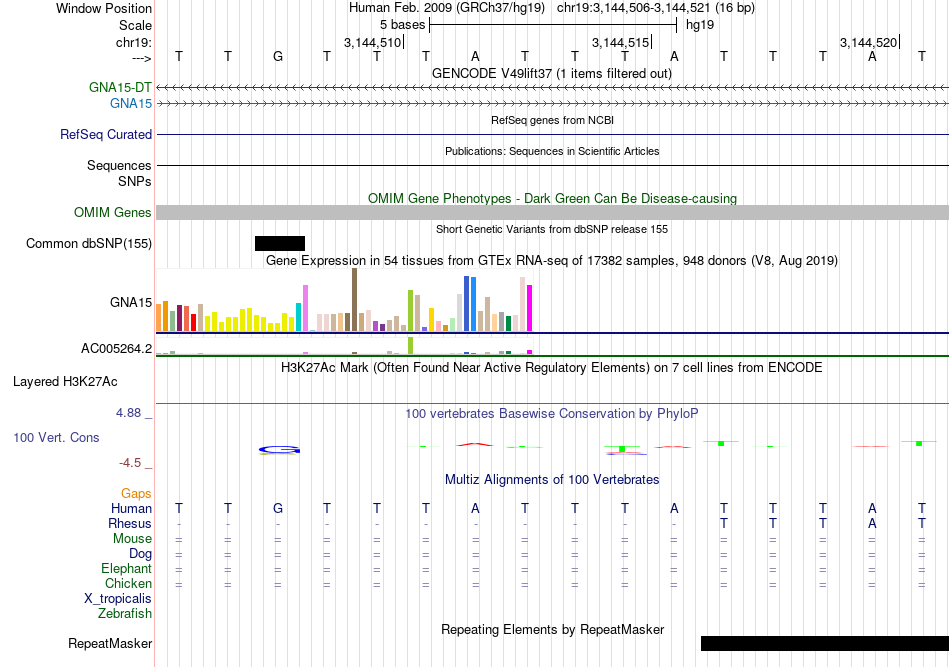Click the gray OMIM Genes bar

(552, 213)
